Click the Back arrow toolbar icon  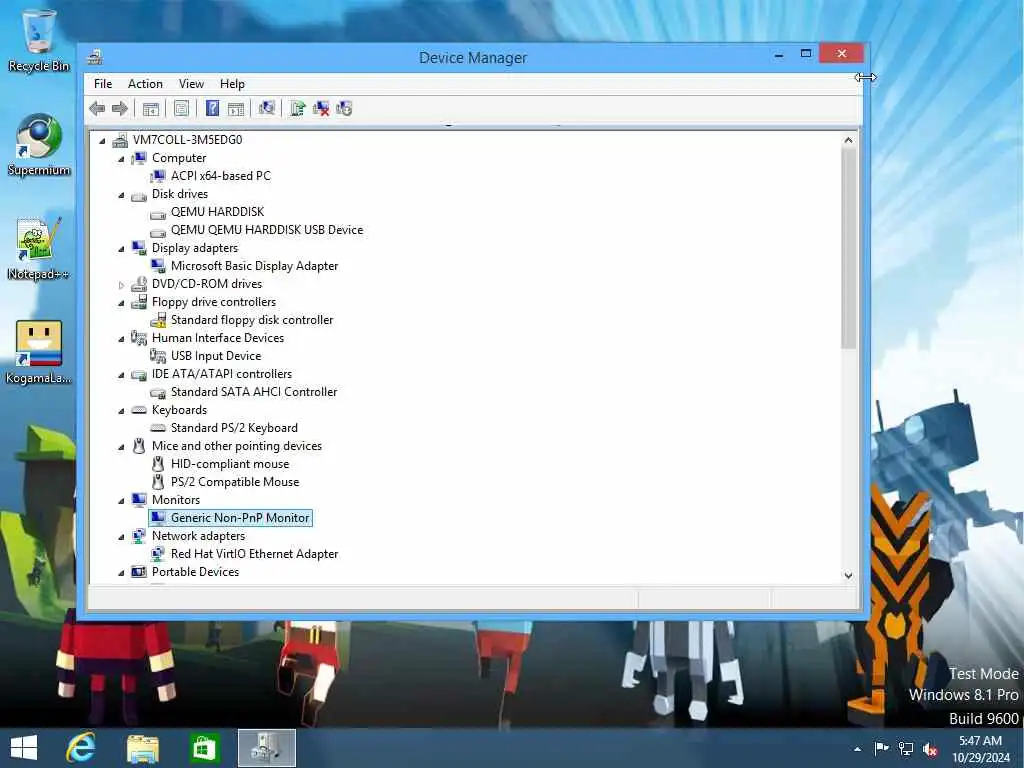pos(97,108)
